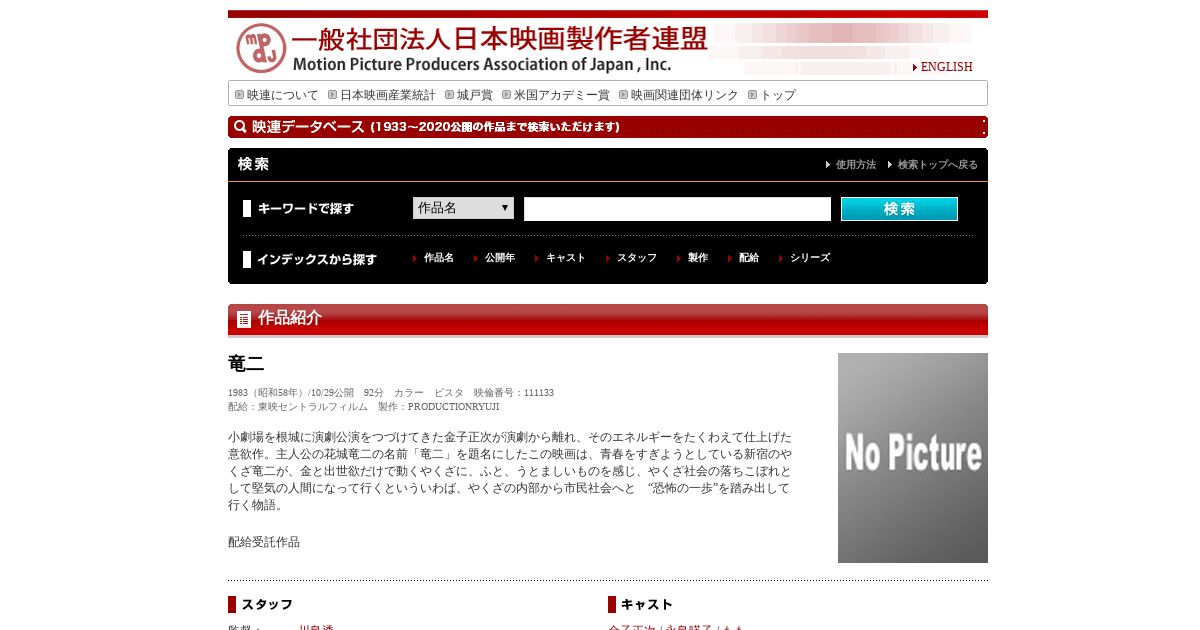This screenshot has height=630, width=1200.
Task: Browse index by スタッフ
Action: click(x=637, y=258)
